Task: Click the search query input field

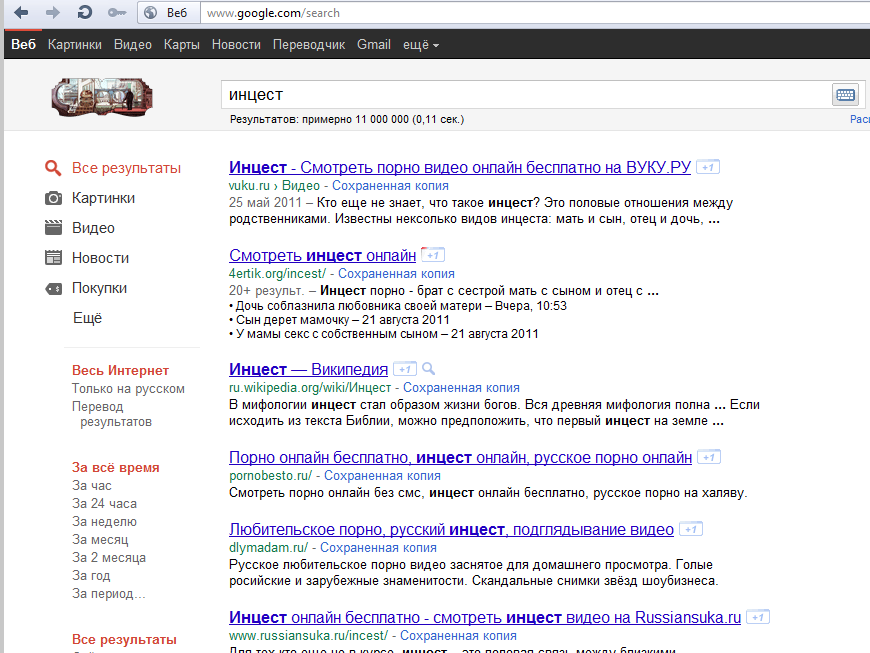Action: [x=526, y=95]
